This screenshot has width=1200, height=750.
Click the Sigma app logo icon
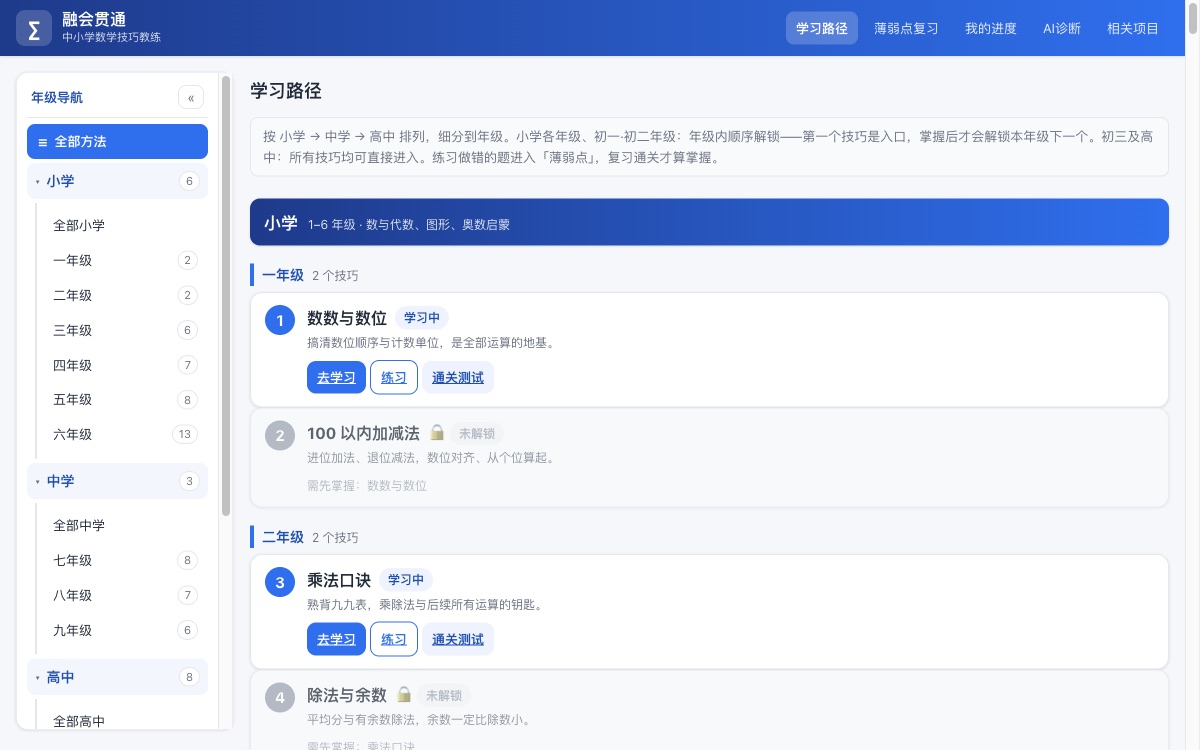pos(34,28)
